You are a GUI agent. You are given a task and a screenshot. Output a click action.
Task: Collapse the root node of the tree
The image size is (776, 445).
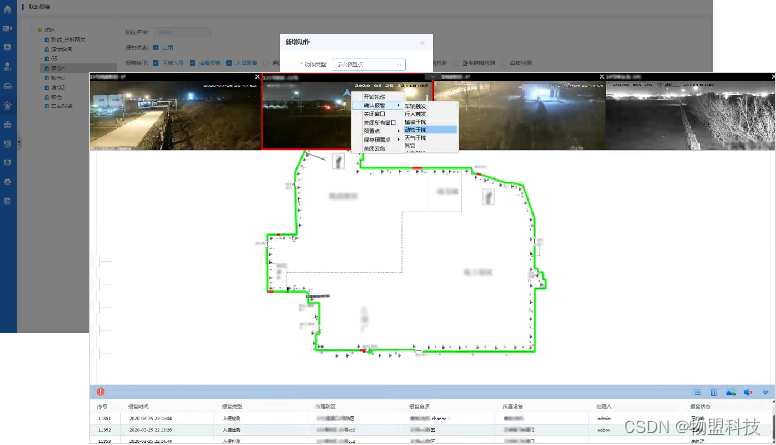[x=34, y=30]
